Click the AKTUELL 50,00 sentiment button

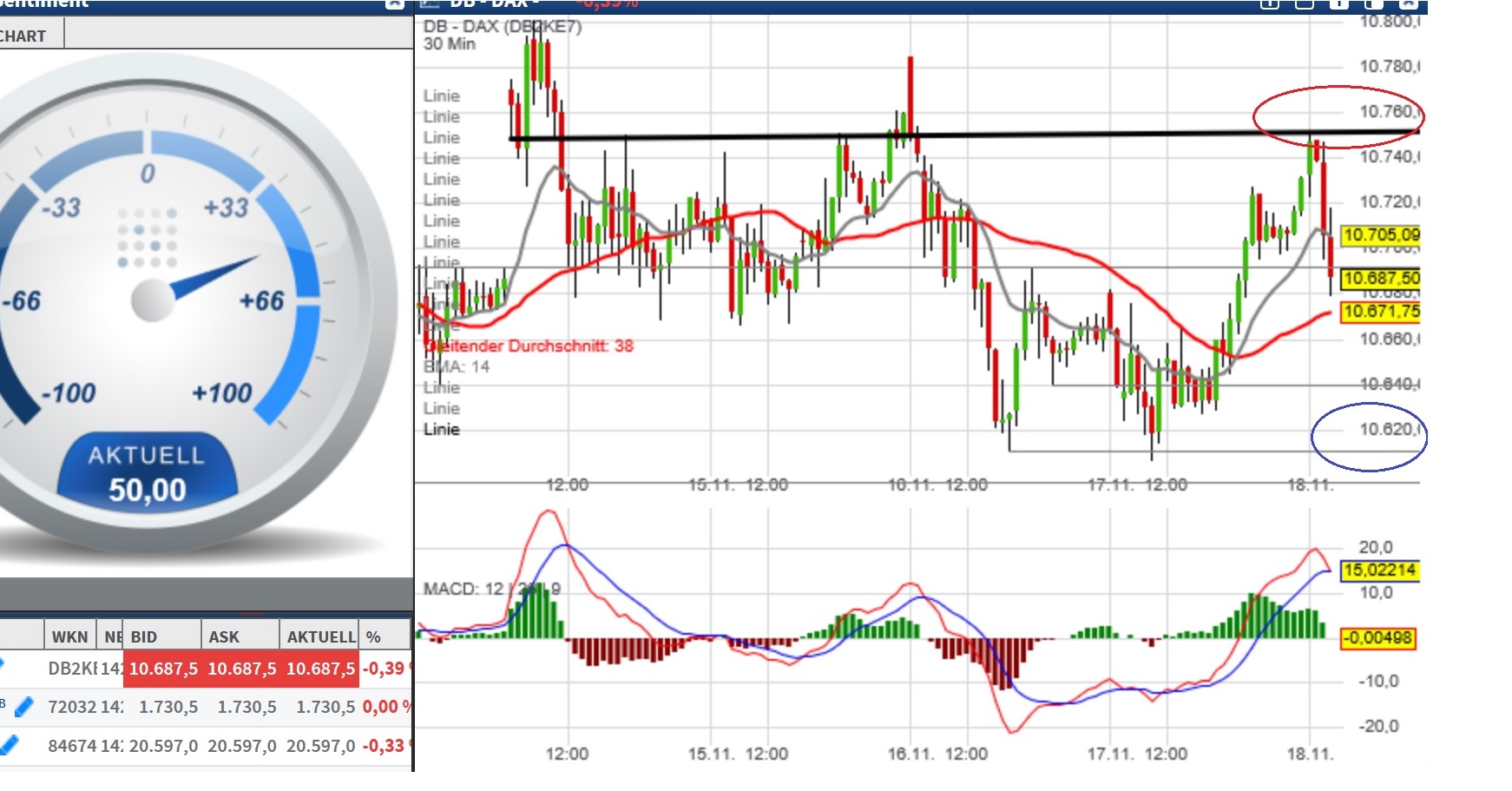148,471
